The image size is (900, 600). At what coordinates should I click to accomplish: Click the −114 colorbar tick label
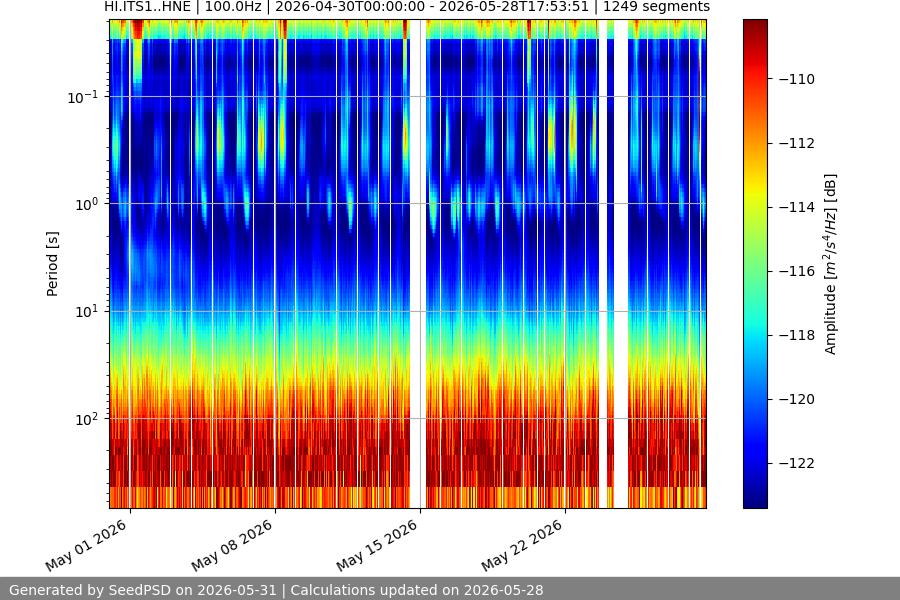(797, 207)
